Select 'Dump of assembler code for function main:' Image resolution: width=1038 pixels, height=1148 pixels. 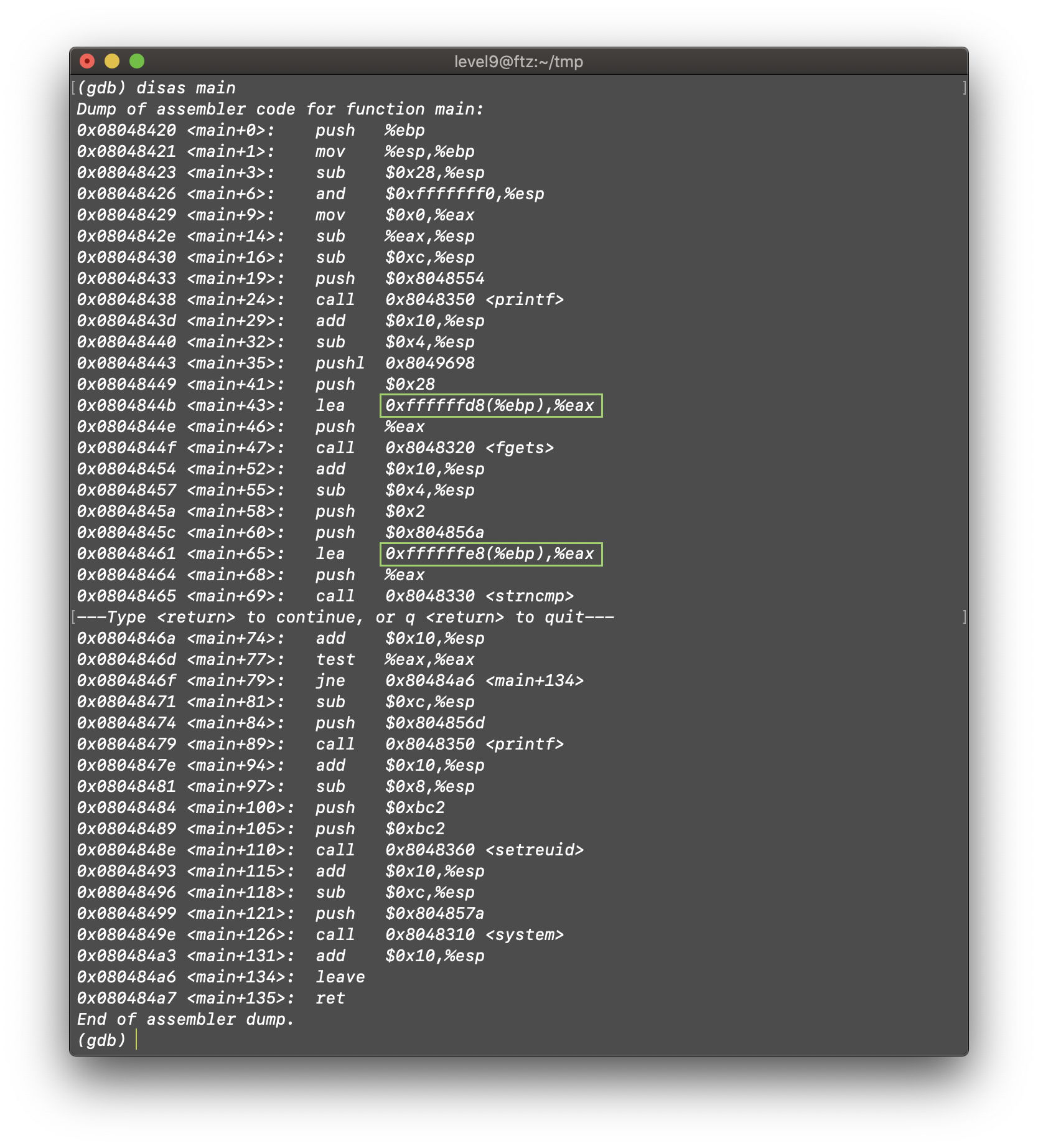point(280,109)
